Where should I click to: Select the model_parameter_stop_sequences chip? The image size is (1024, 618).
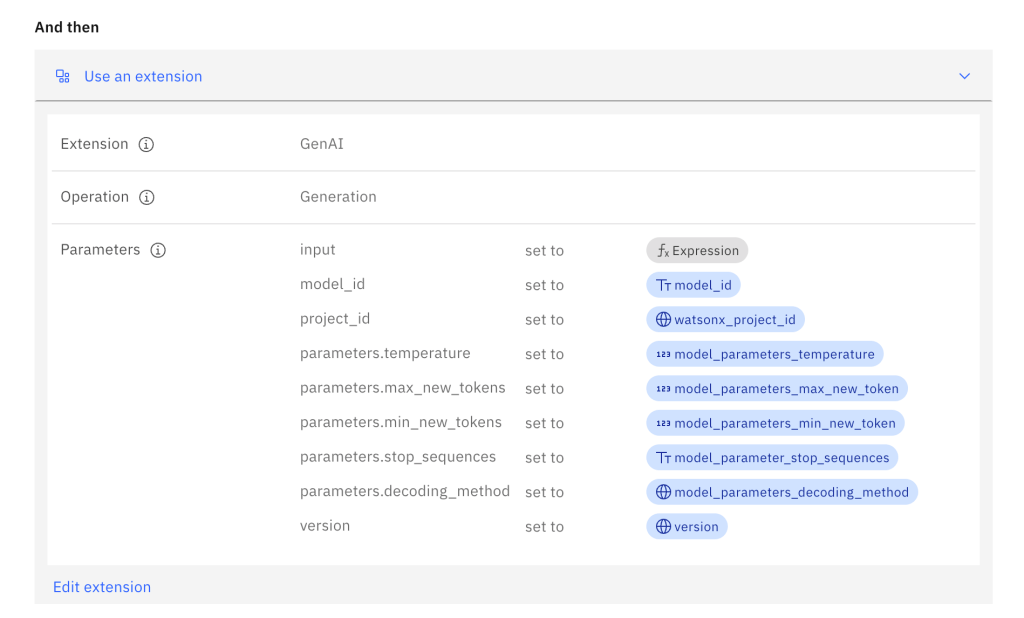tap(772, 458)
